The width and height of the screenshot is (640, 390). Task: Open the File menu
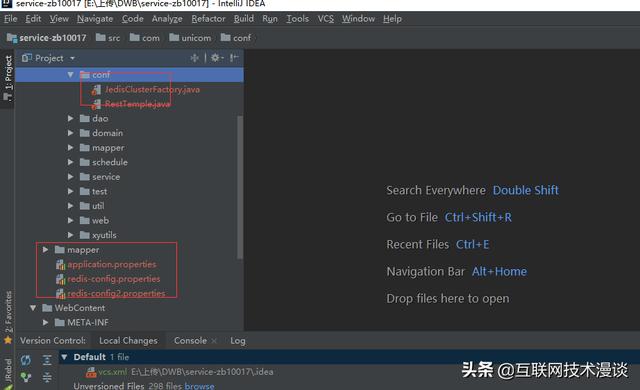click(11, 19)
